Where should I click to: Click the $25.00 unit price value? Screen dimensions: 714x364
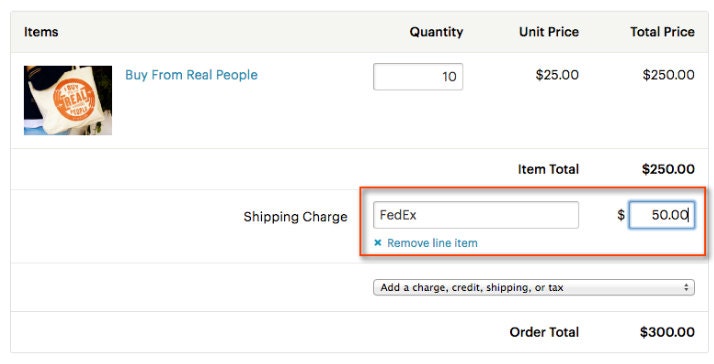(x=557, y=75)
